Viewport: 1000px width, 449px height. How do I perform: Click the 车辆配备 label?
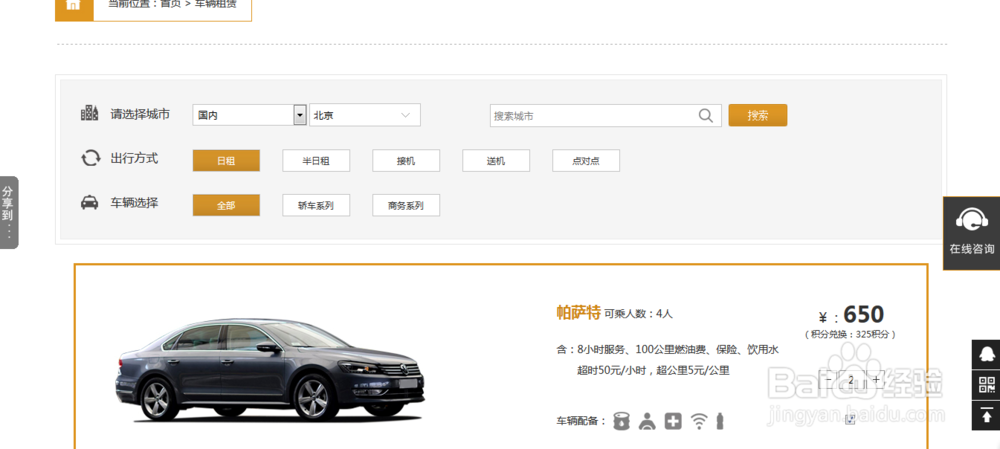point(581,421)
